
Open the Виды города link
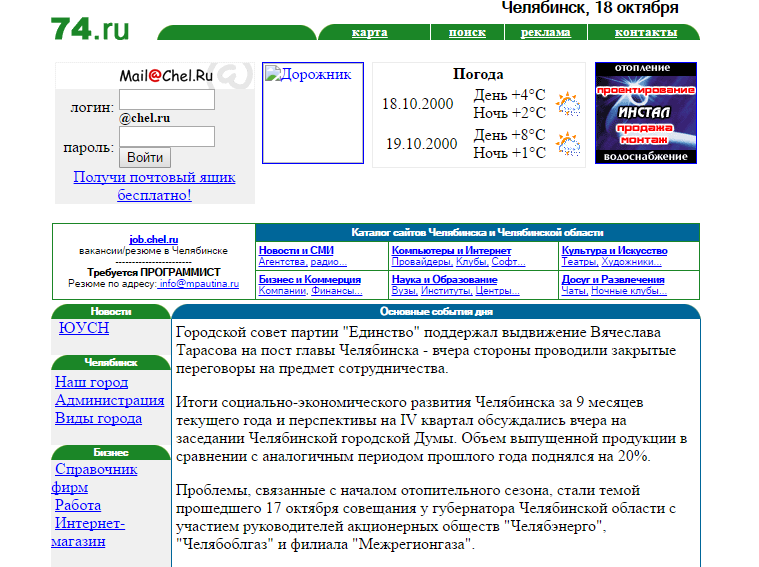pos(98,418)
